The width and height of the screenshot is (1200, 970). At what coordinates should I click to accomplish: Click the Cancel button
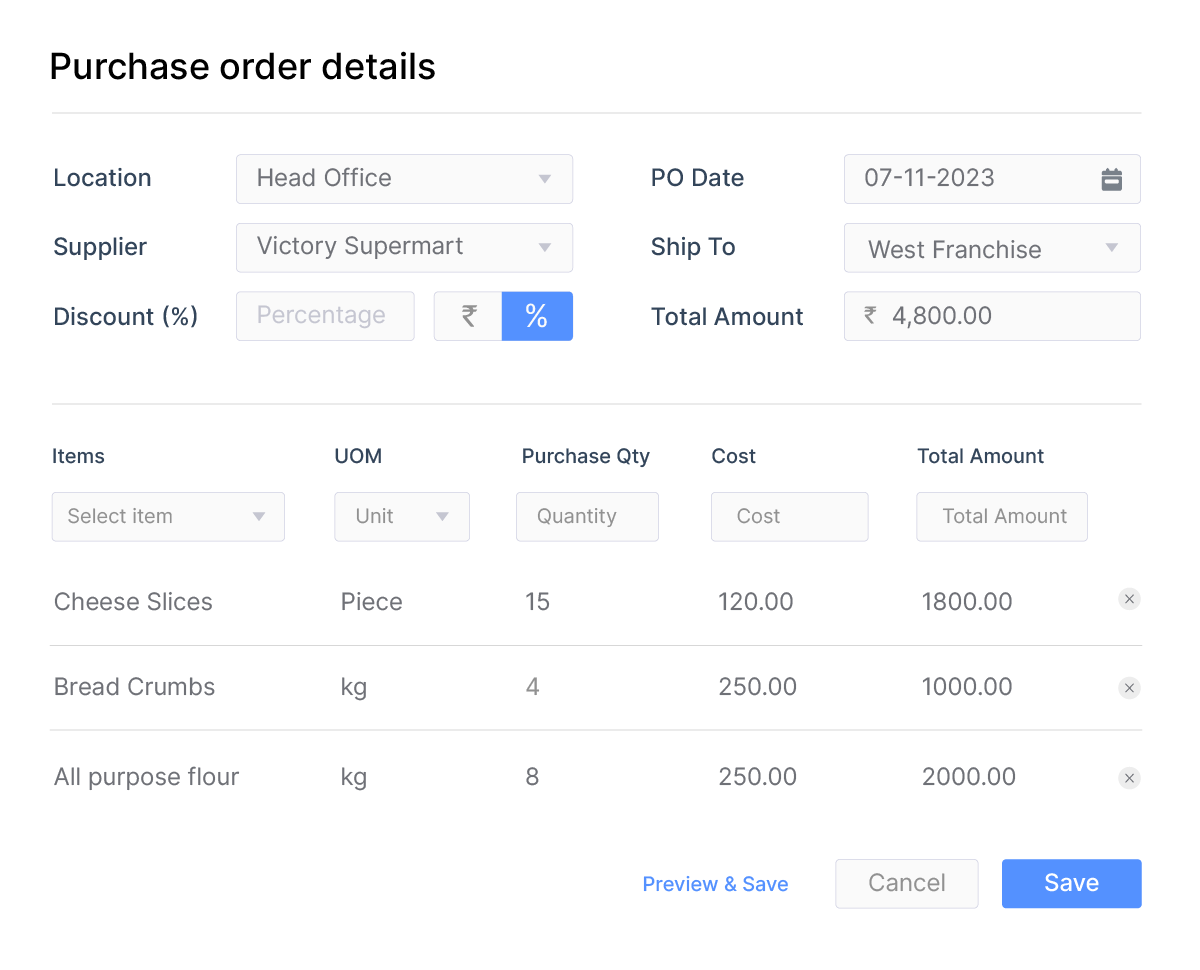coord(906,883)
